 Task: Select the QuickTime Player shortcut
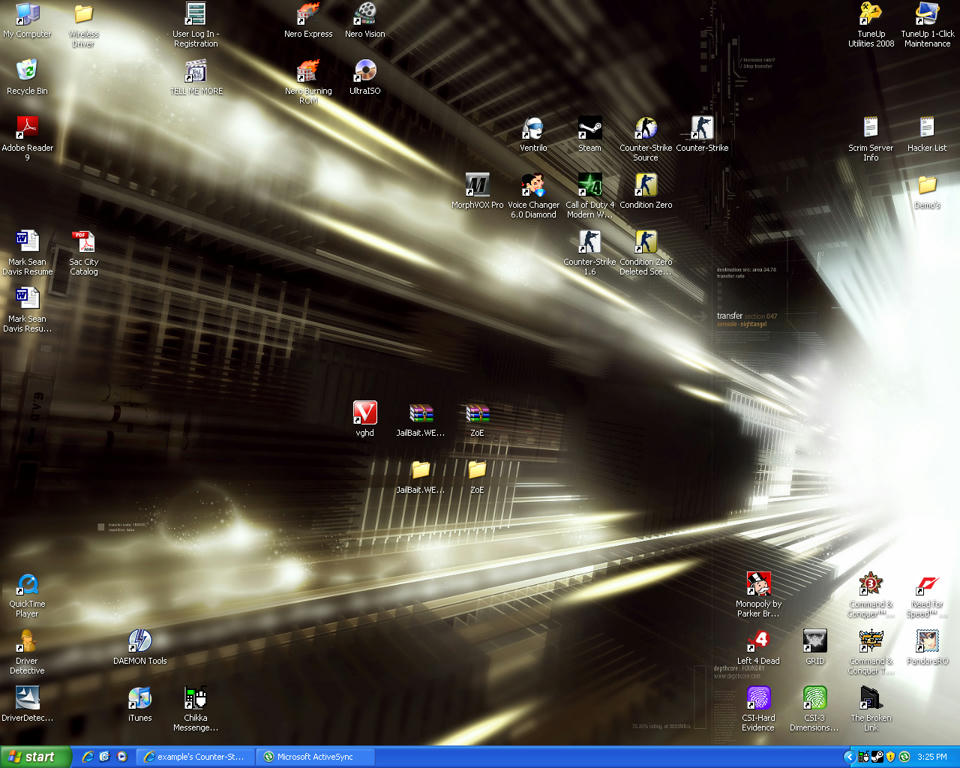[27, 595]
